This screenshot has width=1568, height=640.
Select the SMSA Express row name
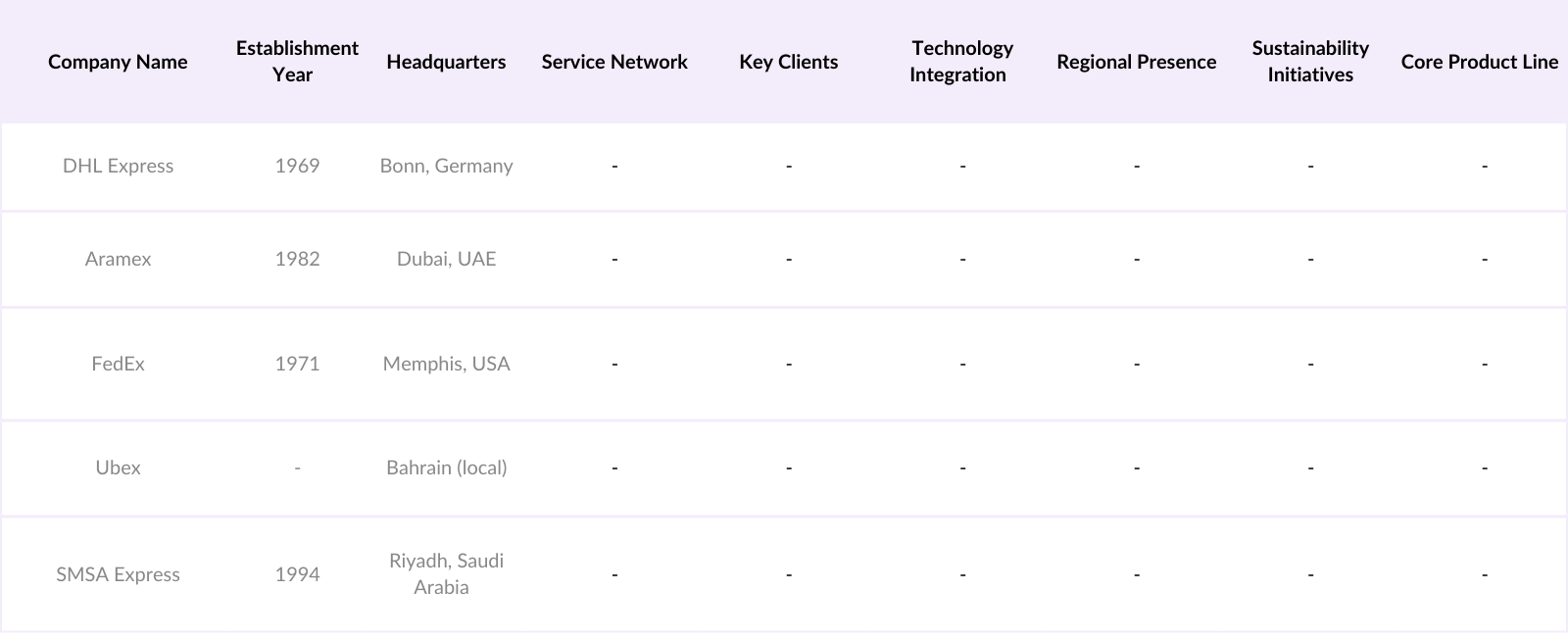click(118, 574)
